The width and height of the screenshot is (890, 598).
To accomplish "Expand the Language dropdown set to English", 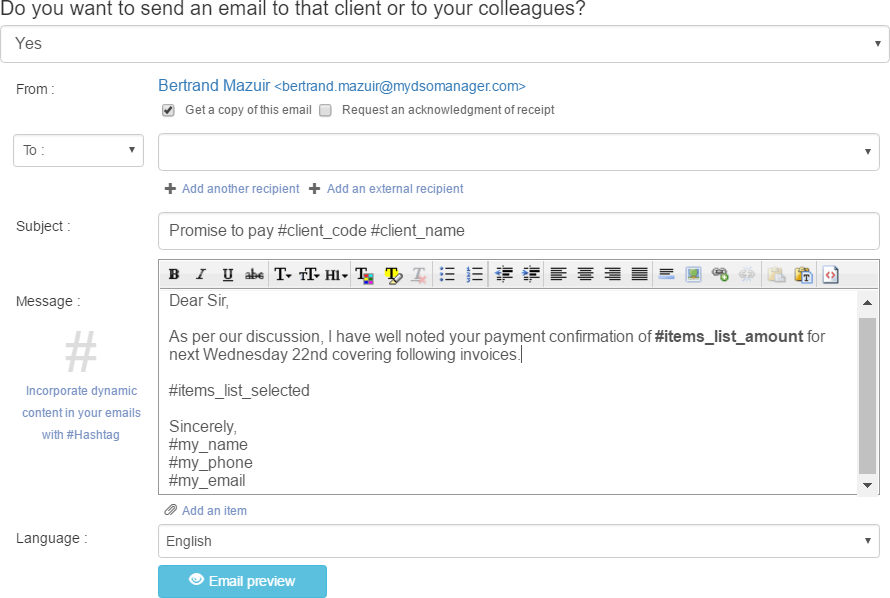I will [x=518, y=541].
